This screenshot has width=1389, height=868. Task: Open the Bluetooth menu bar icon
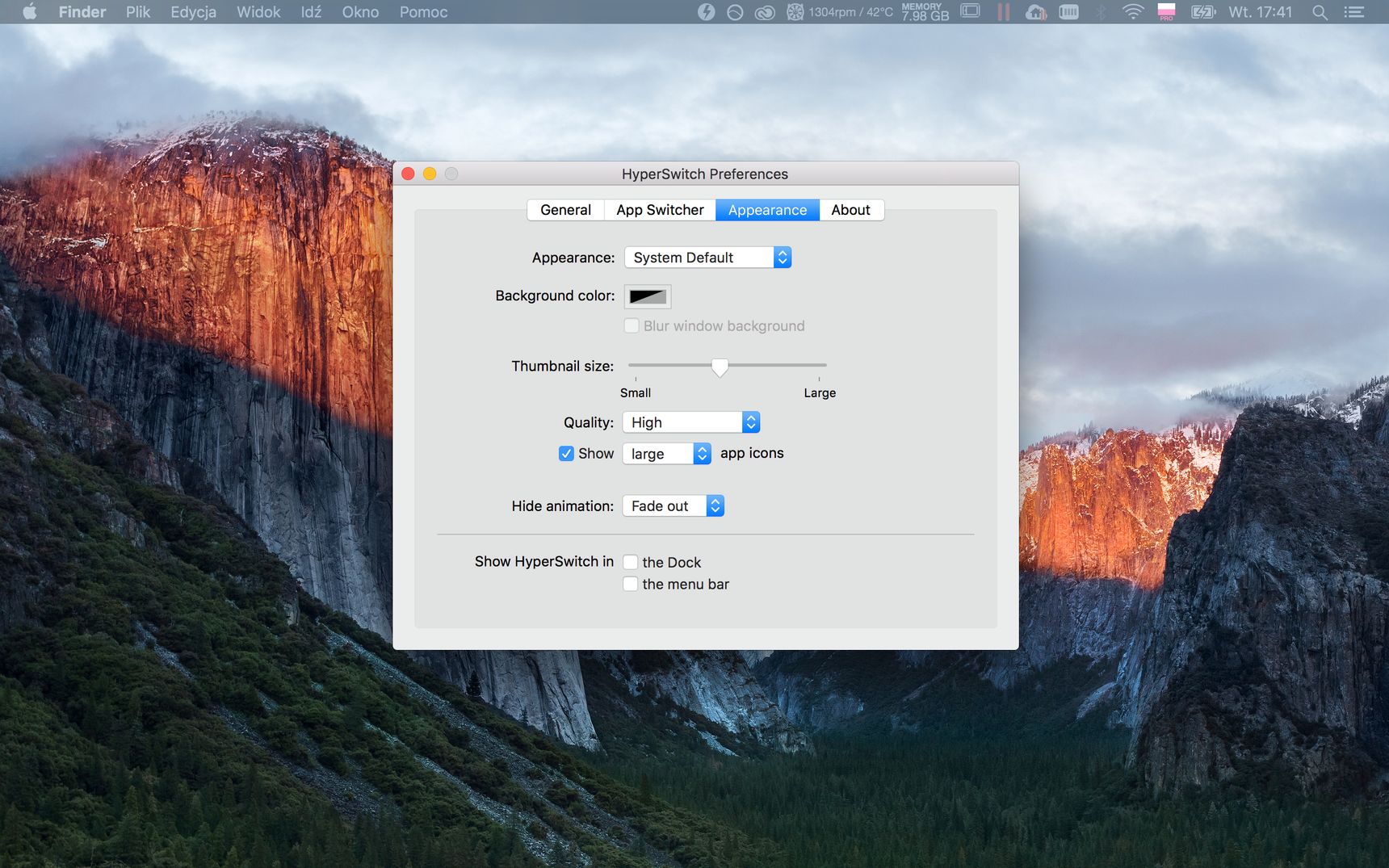tap(1101, 12)
